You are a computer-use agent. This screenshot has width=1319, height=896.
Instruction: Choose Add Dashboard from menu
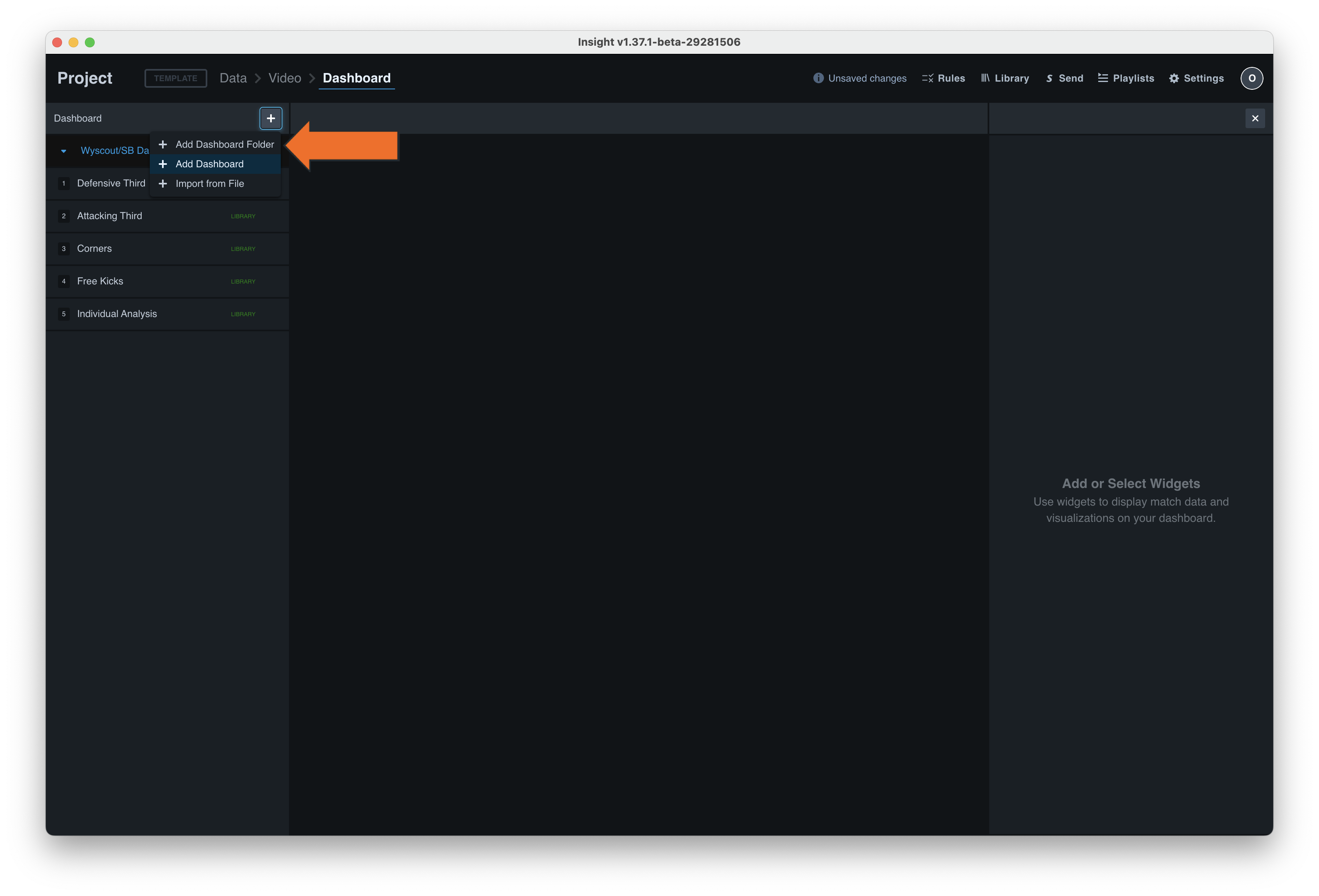click(x=215, y=164)
